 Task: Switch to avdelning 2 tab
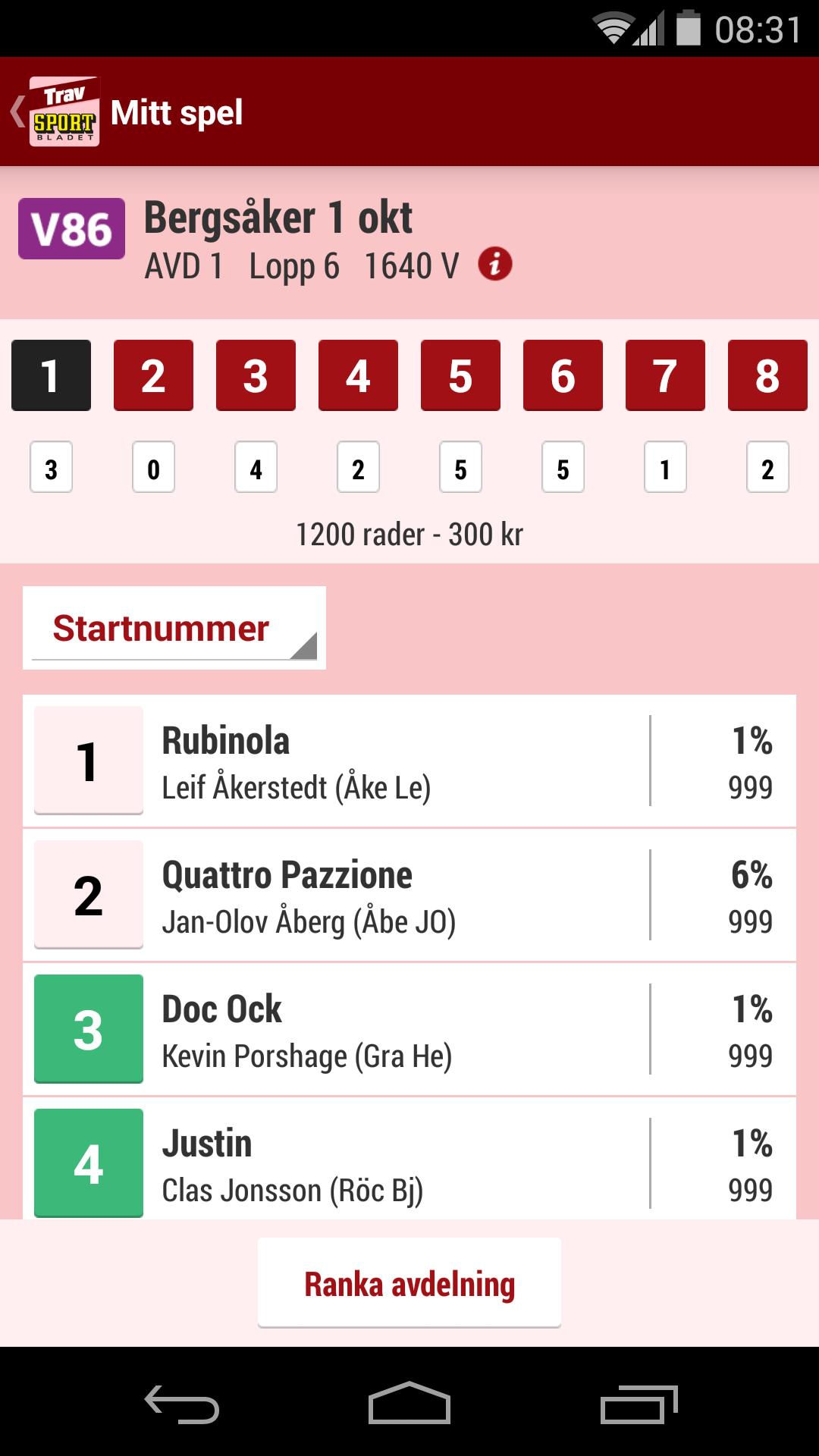(153, 375)
